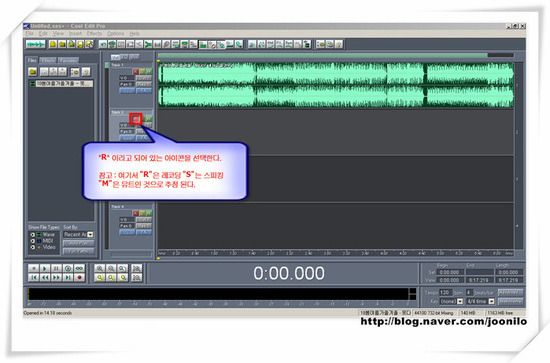Zoom in vertically on tracks
550x363 pixels.
coord(137,268)
